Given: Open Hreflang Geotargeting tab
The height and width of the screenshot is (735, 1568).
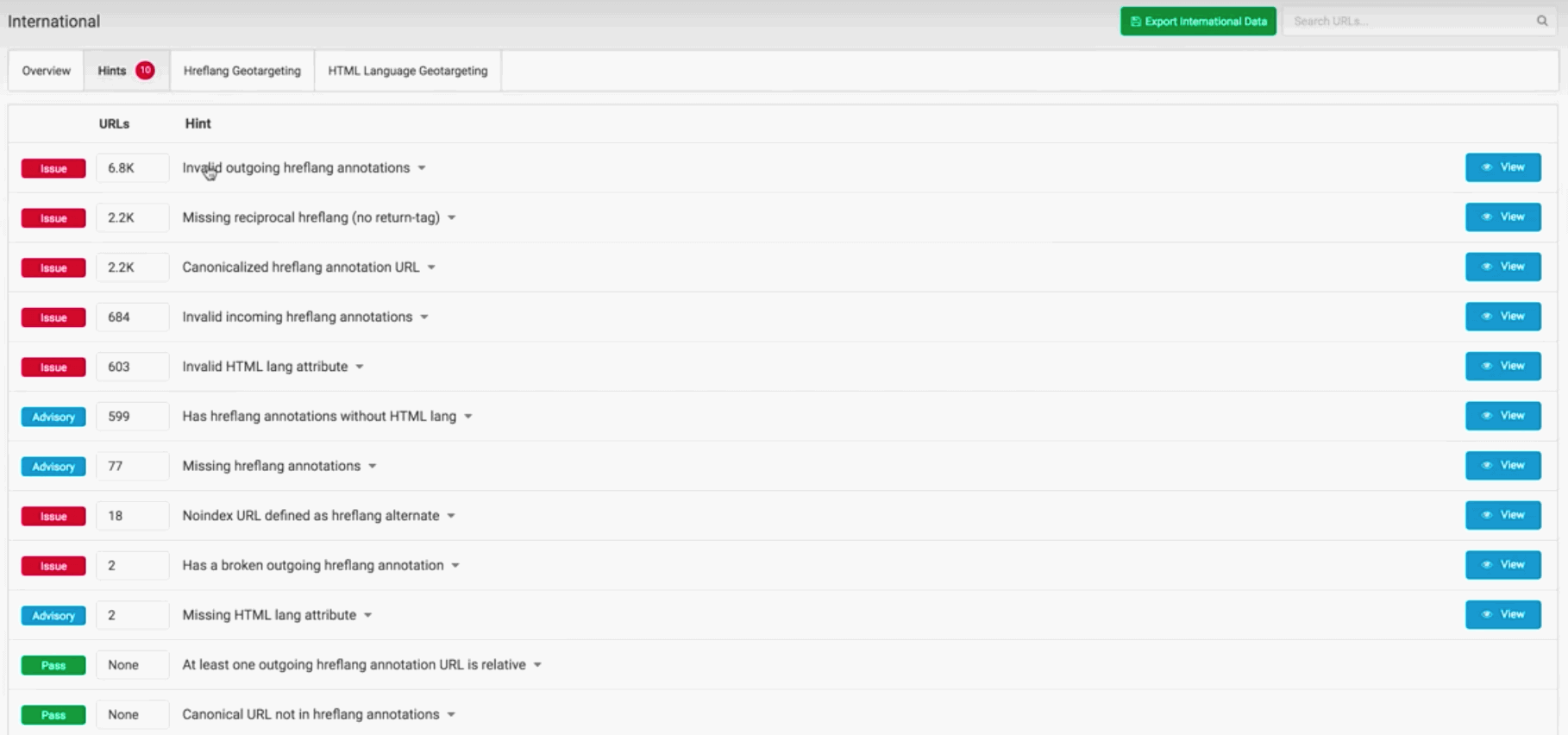Looking at the screenshot, I should click(242, 71).
